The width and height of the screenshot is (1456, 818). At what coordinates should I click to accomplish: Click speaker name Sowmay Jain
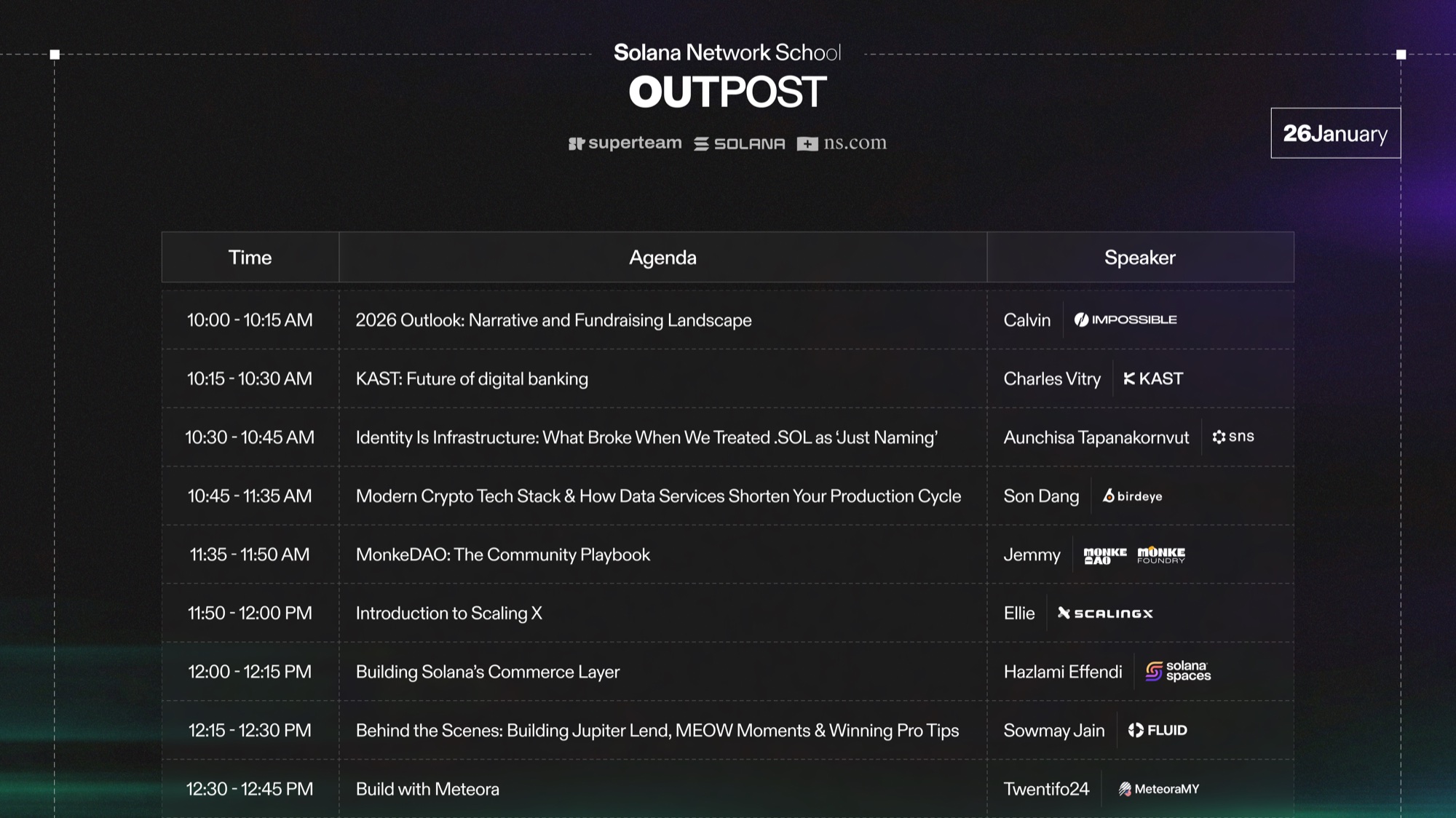[x=1054, y=730]
